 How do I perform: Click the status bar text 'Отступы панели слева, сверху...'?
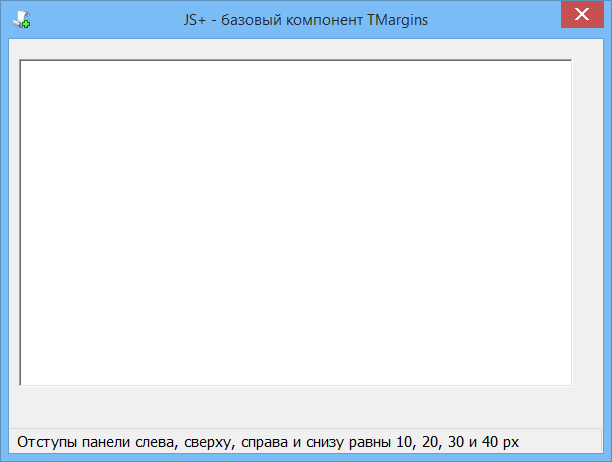[268, 442]
